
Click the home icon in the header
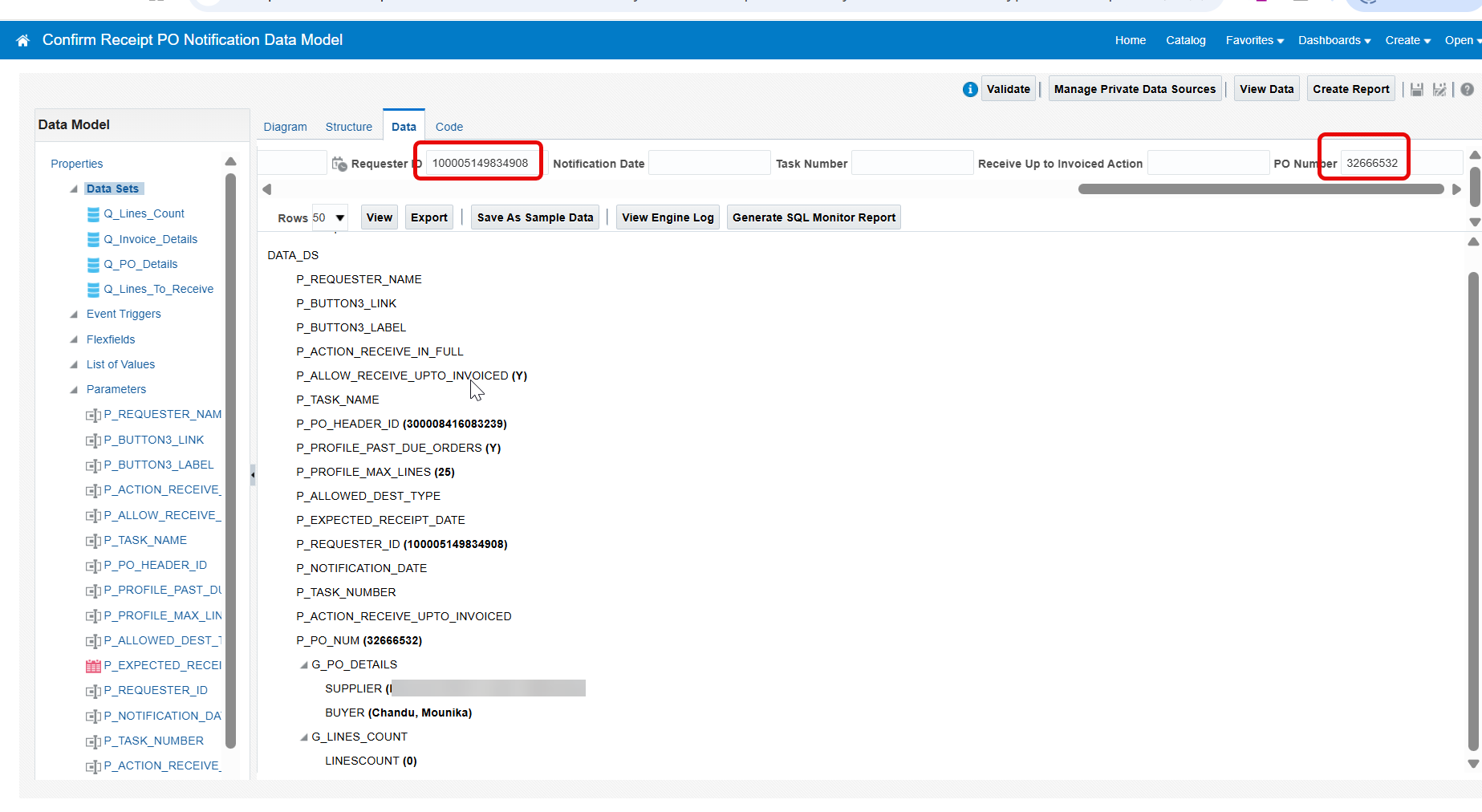pos(22,40)
